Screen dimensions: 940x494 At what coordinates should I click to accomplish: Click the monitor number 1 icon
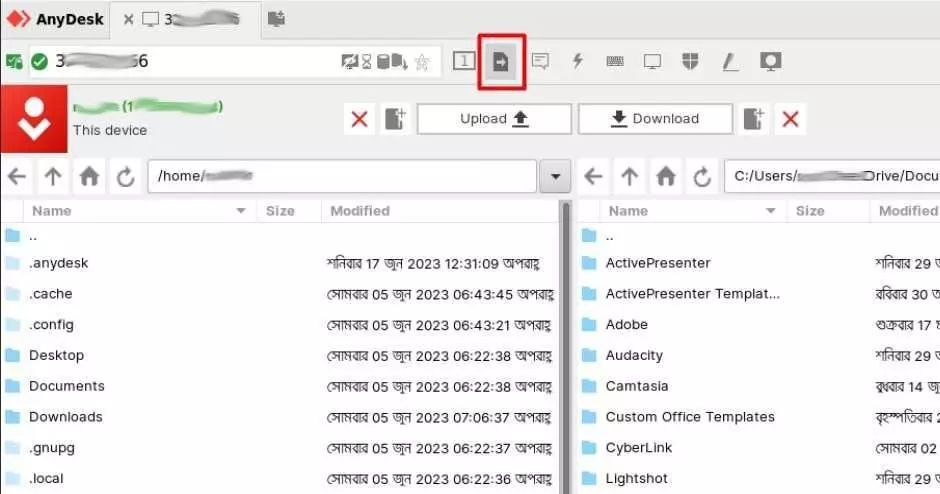pos(464,61)
